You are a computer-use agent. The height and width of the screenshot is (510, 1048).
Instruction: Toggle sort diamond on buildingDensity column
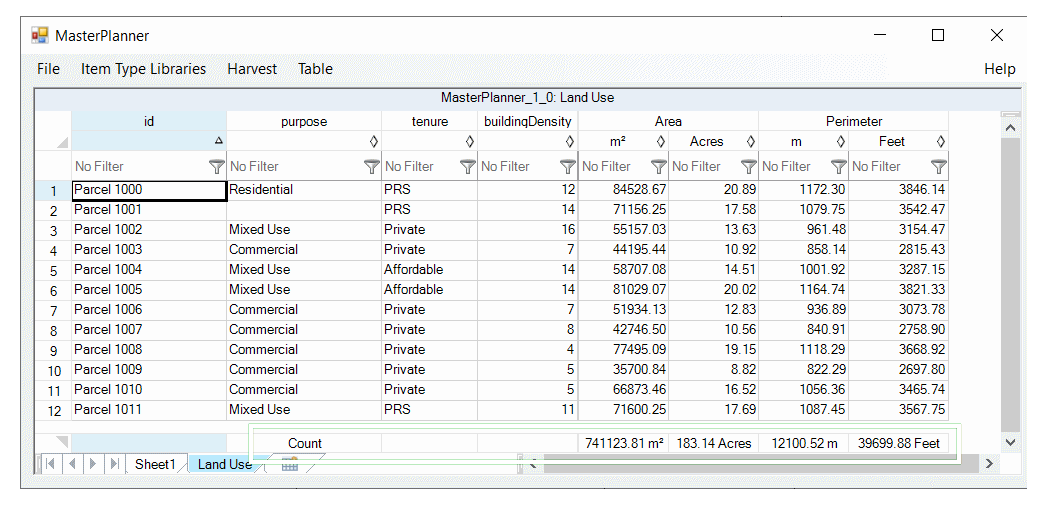tap(569, 141)
